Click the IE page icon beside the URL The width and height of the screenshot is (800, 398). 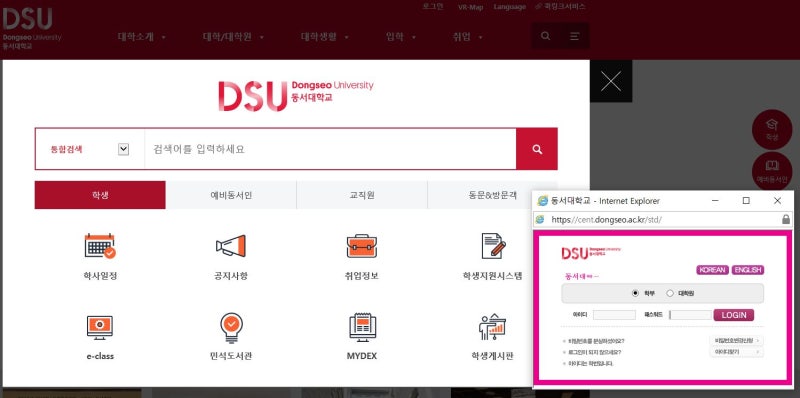click(x=540, y=219)
